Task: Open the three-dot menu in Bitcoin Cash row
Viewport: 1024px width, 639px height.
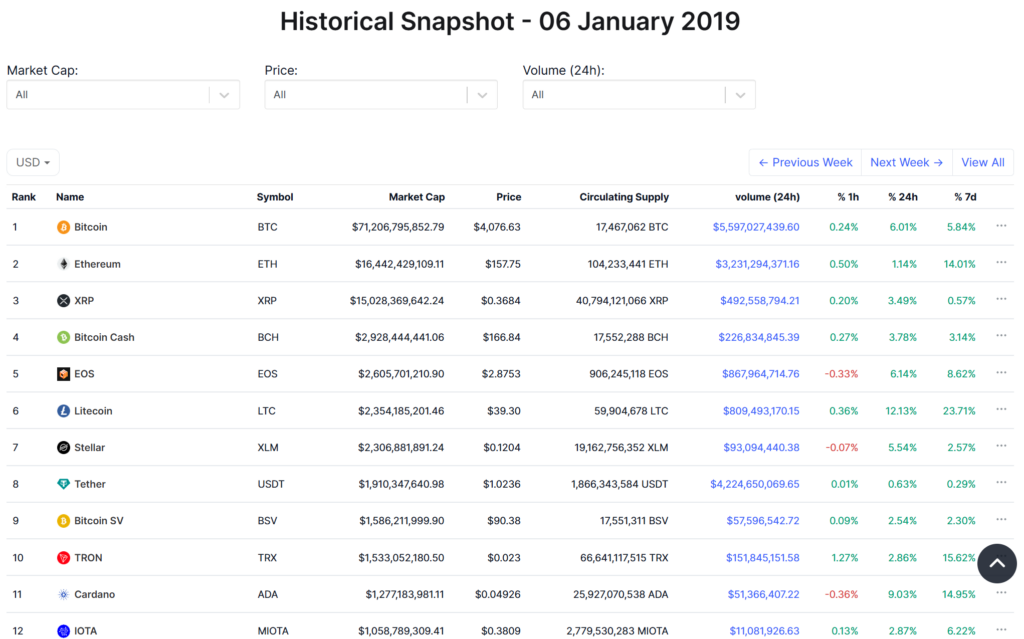Action: (1001, 336)
